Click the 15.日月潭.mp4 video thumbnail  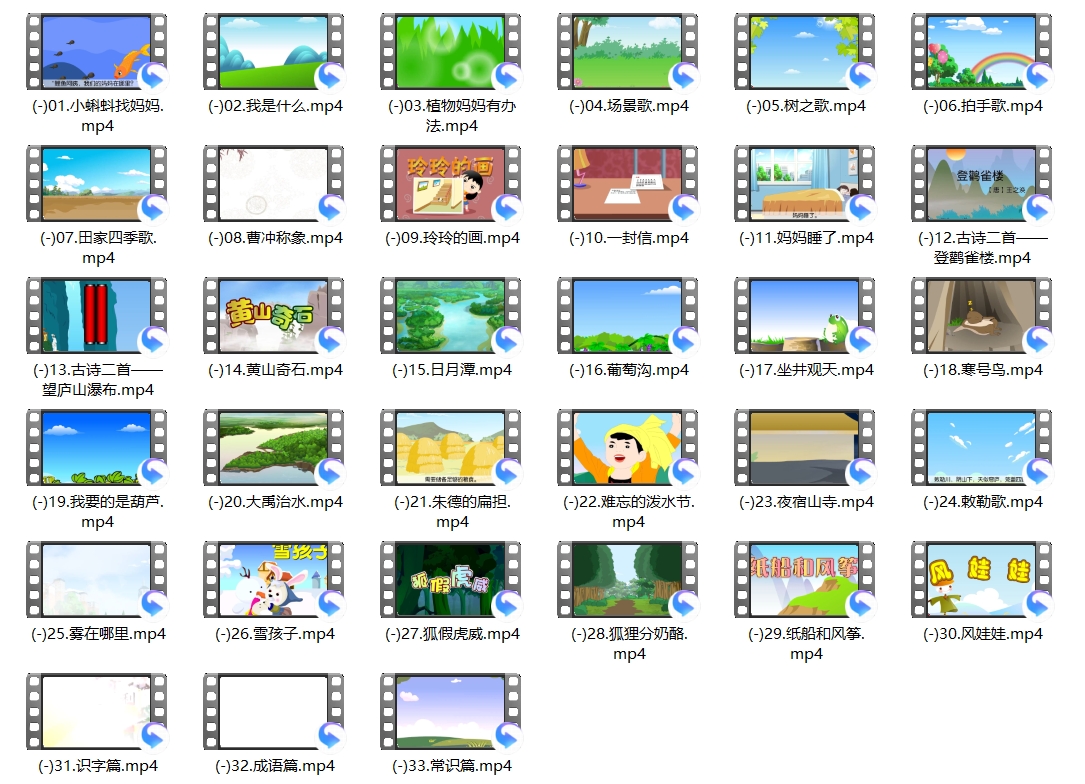[x=451, y=316]
